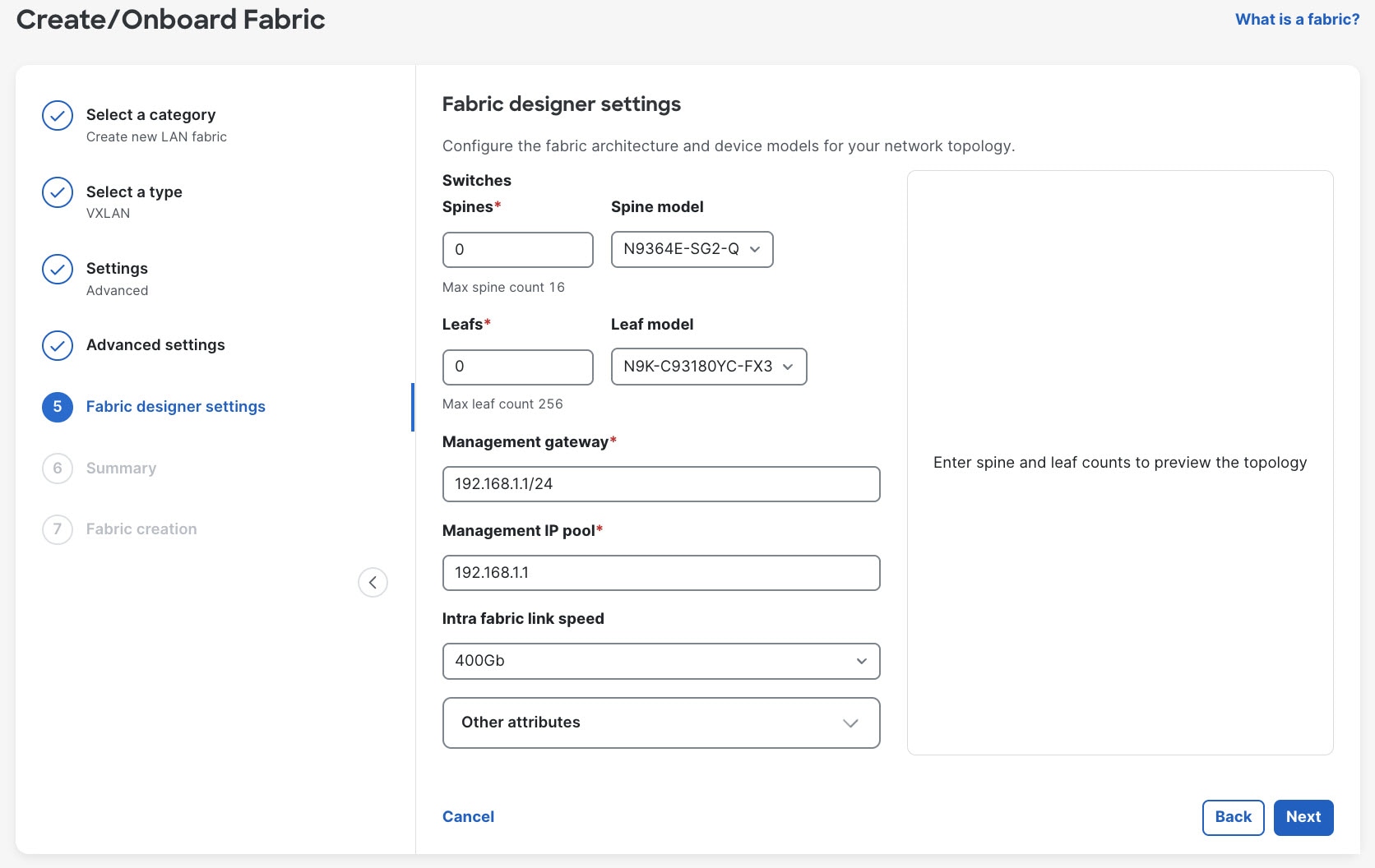Collapse the wizard sidebar using the chevron circle

pyautogui.click(x=373, y=582)
